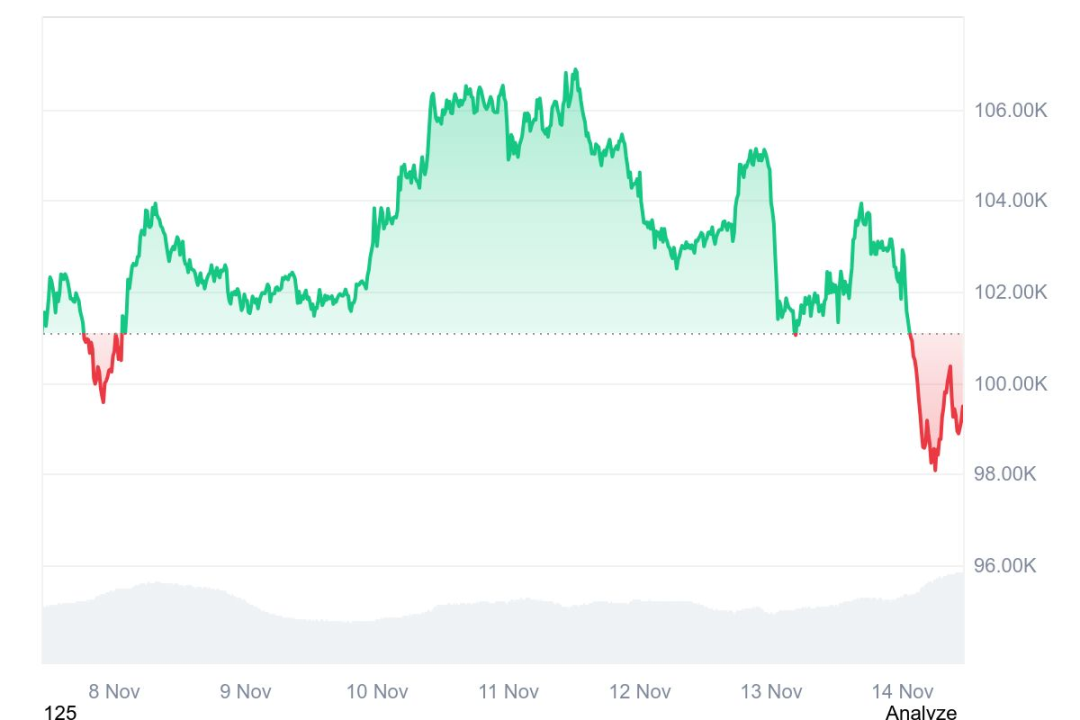This screenshot has height=720, width=1080.
Task: Select the 13 Nov date label
Action: pyautogui.click(x=771, y=691)
